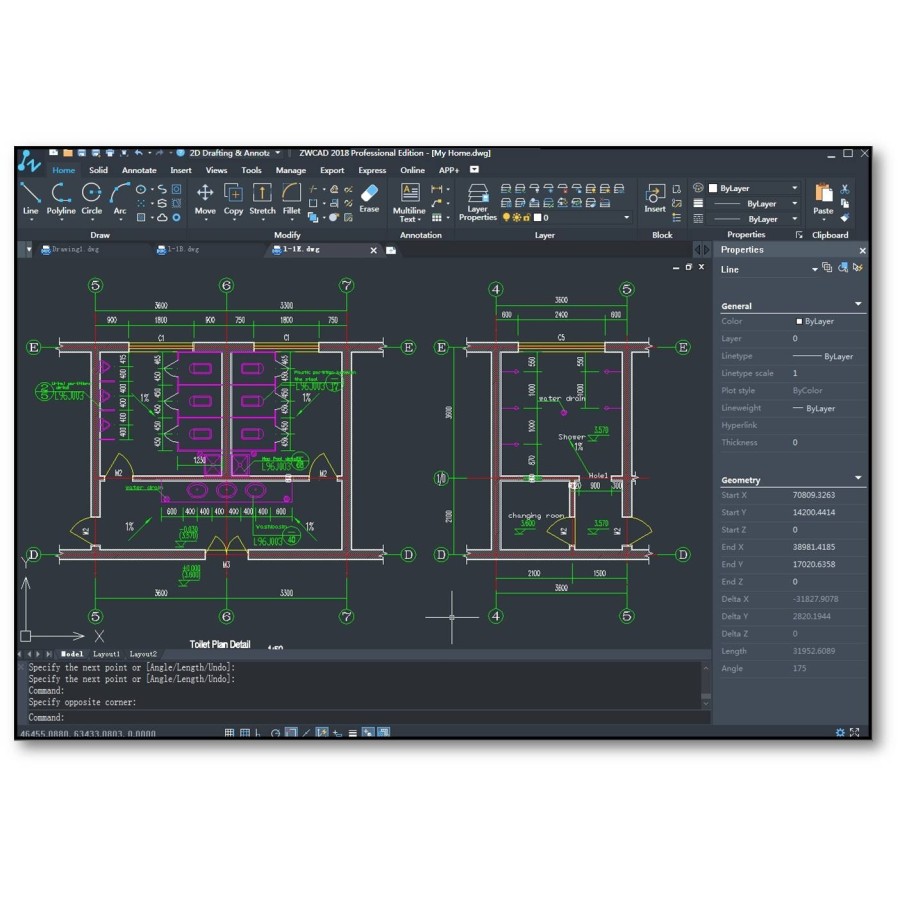Image resolution: width=900 pixels, height=900 pixels.
Task: Toggle grid display in status bar
Action: coord(245,732)
